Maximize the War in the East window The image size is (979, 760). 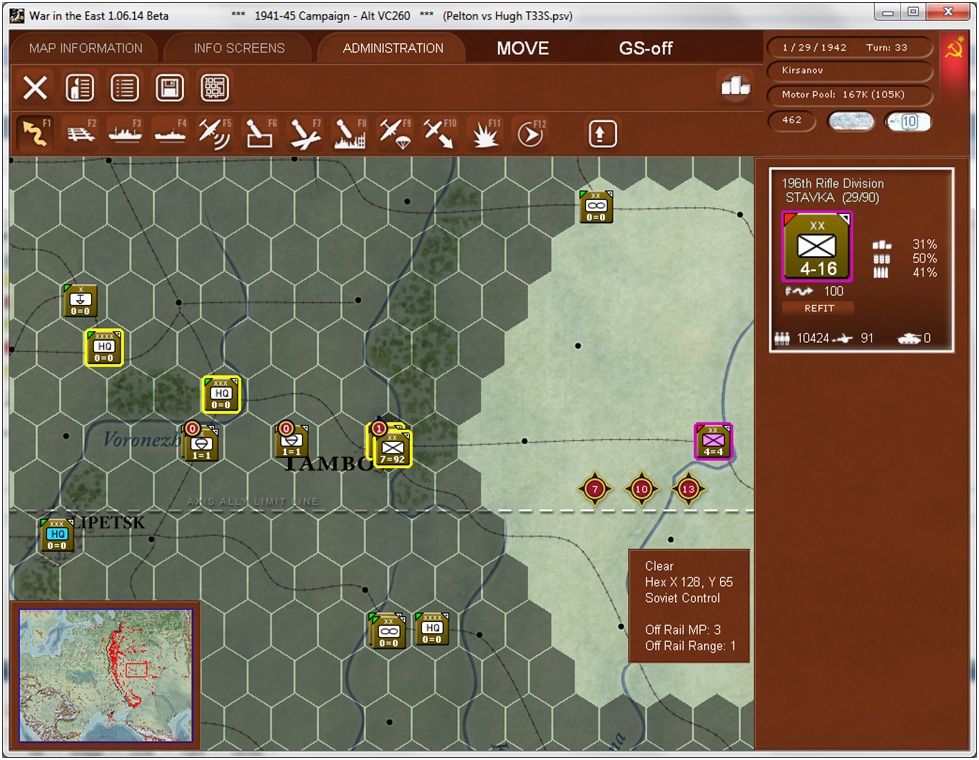(913, 12)
